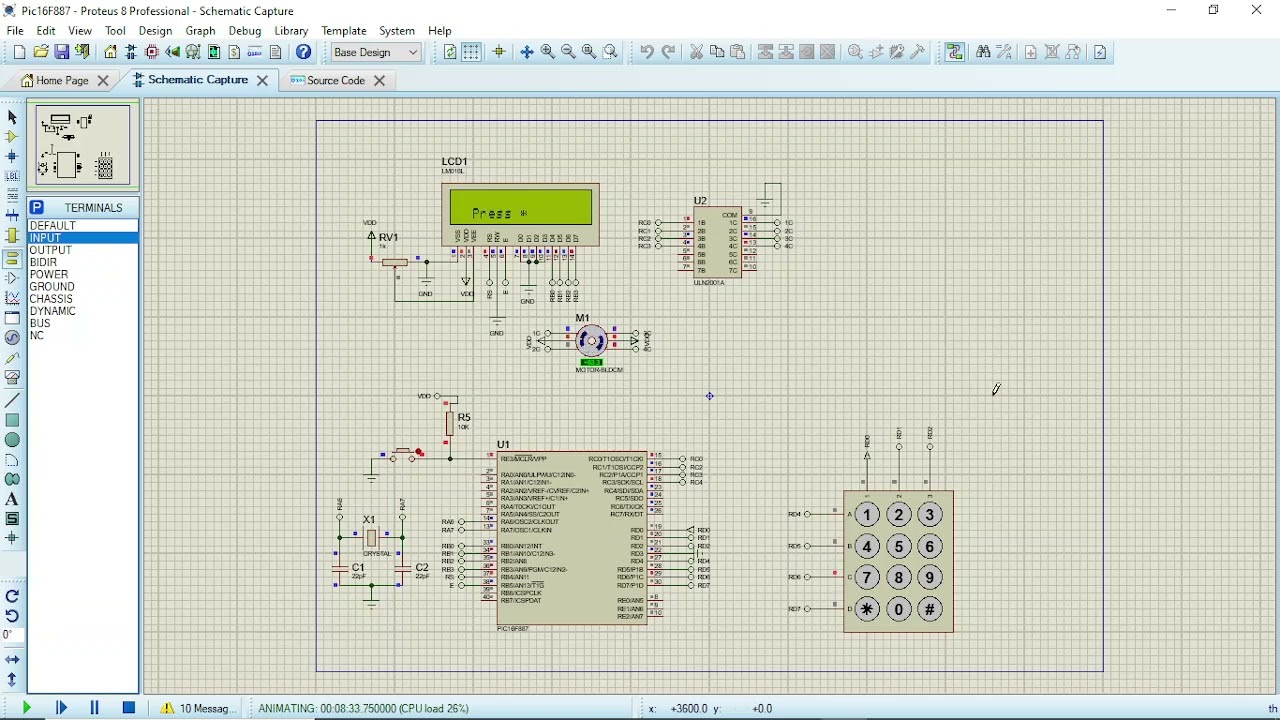Click the Copy to clipboard icon
The image size is (1280, 720).
(717, 52)
